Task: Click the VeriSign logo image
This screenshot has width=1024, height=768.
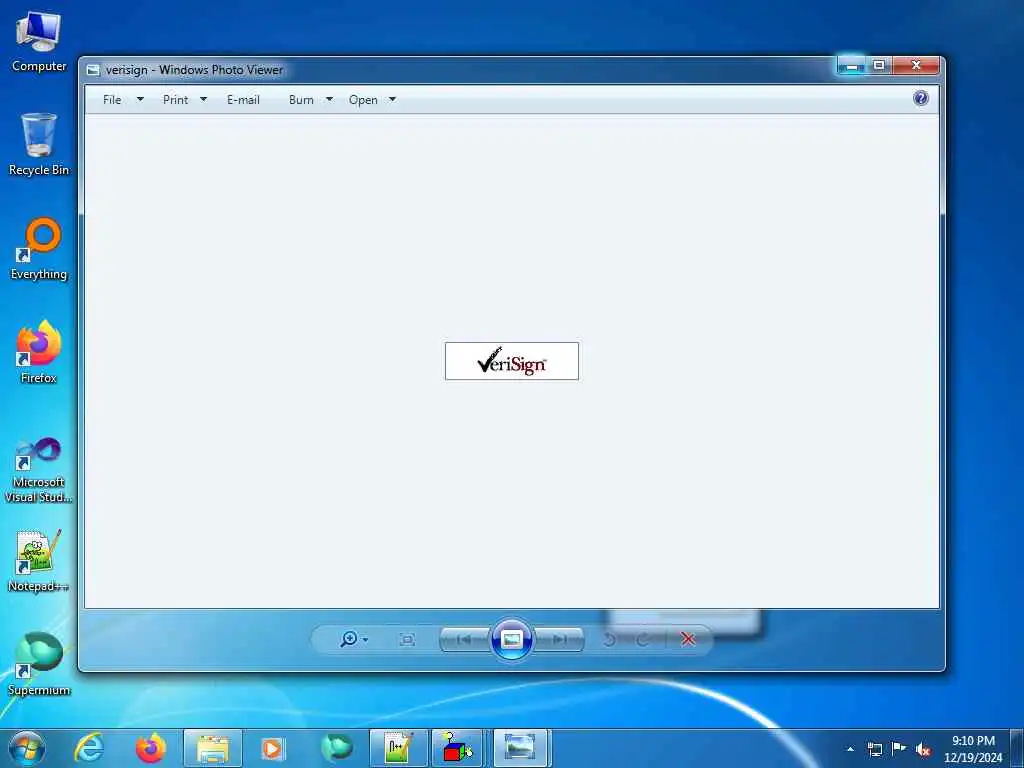Action: point(512,361)
